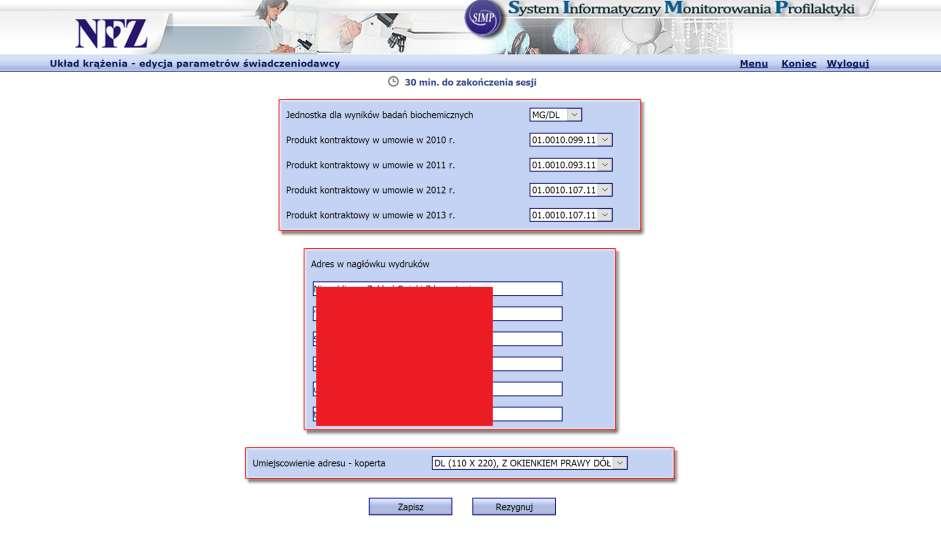Open the 2010 contract product dropdown
Screen dimensions: 941x542
click(x=570, y=140)
